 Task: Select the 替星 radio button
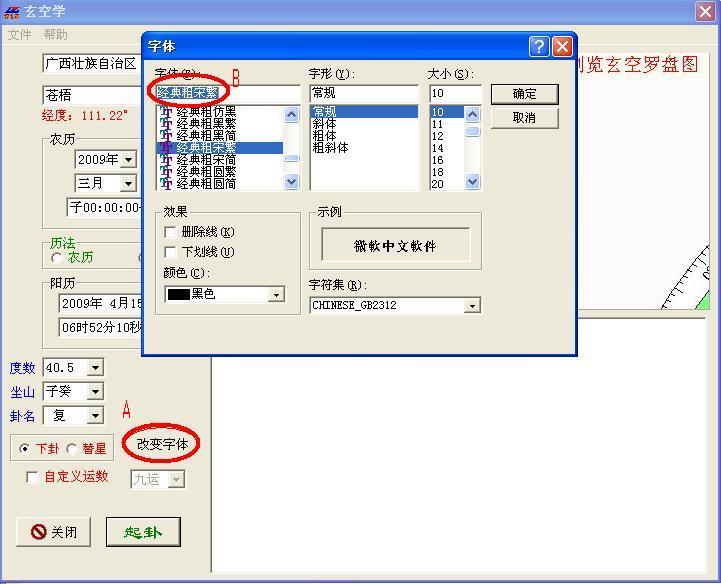pos(72,449)
